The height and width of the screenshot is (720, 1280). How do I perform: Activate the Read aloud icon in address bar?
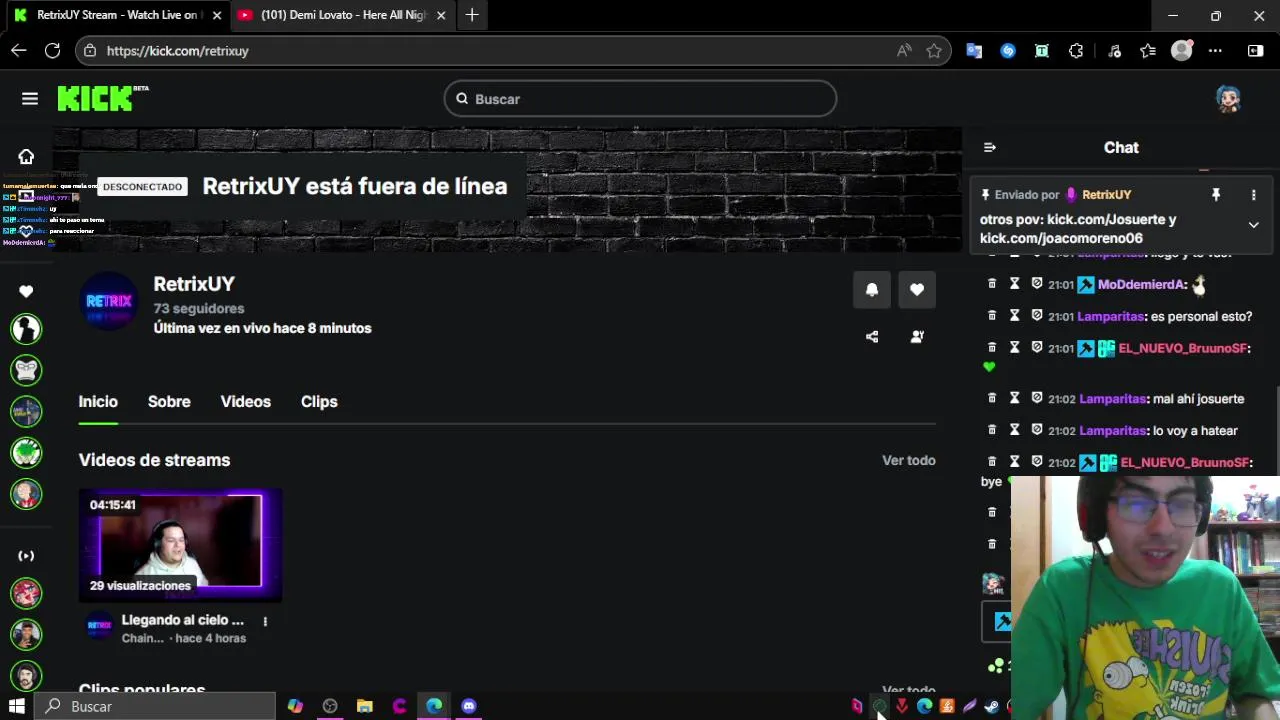coord(904,50)
